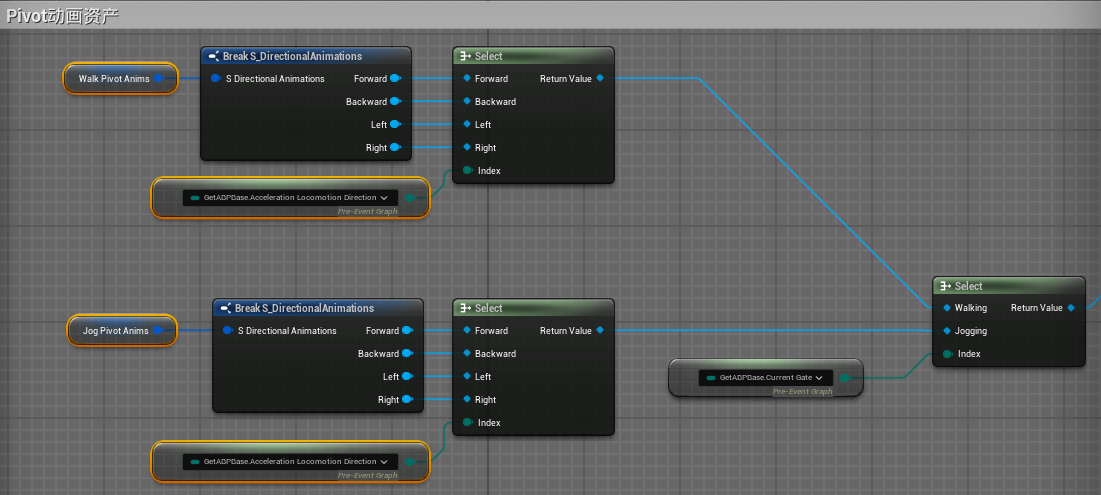Click lower S Directional Animations input pin
This screenshot has height=495, width=1101.
(x=228, y=331)
